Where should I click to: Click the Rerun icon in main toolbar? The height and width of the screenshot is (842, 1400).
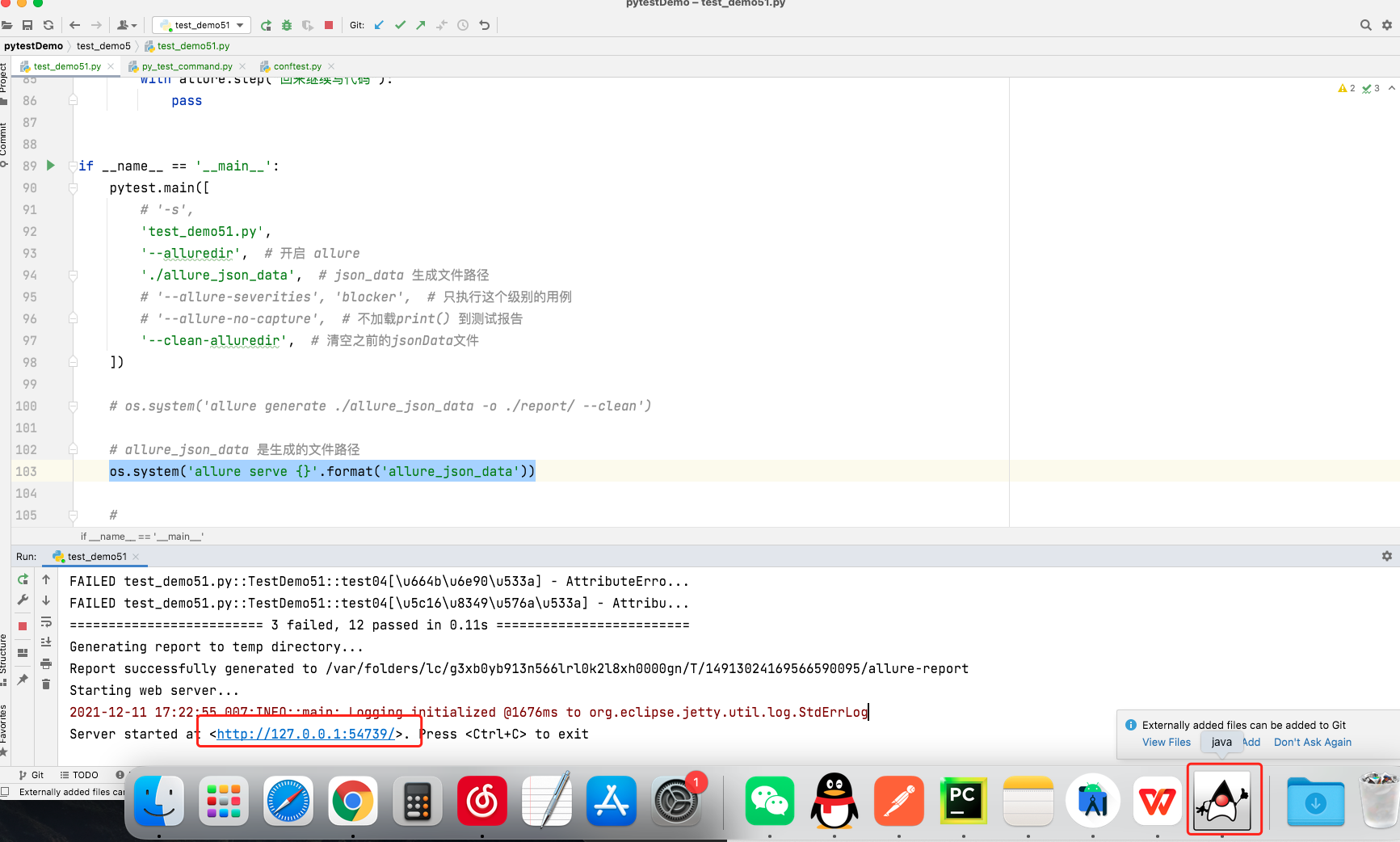[x=266, y=25]
